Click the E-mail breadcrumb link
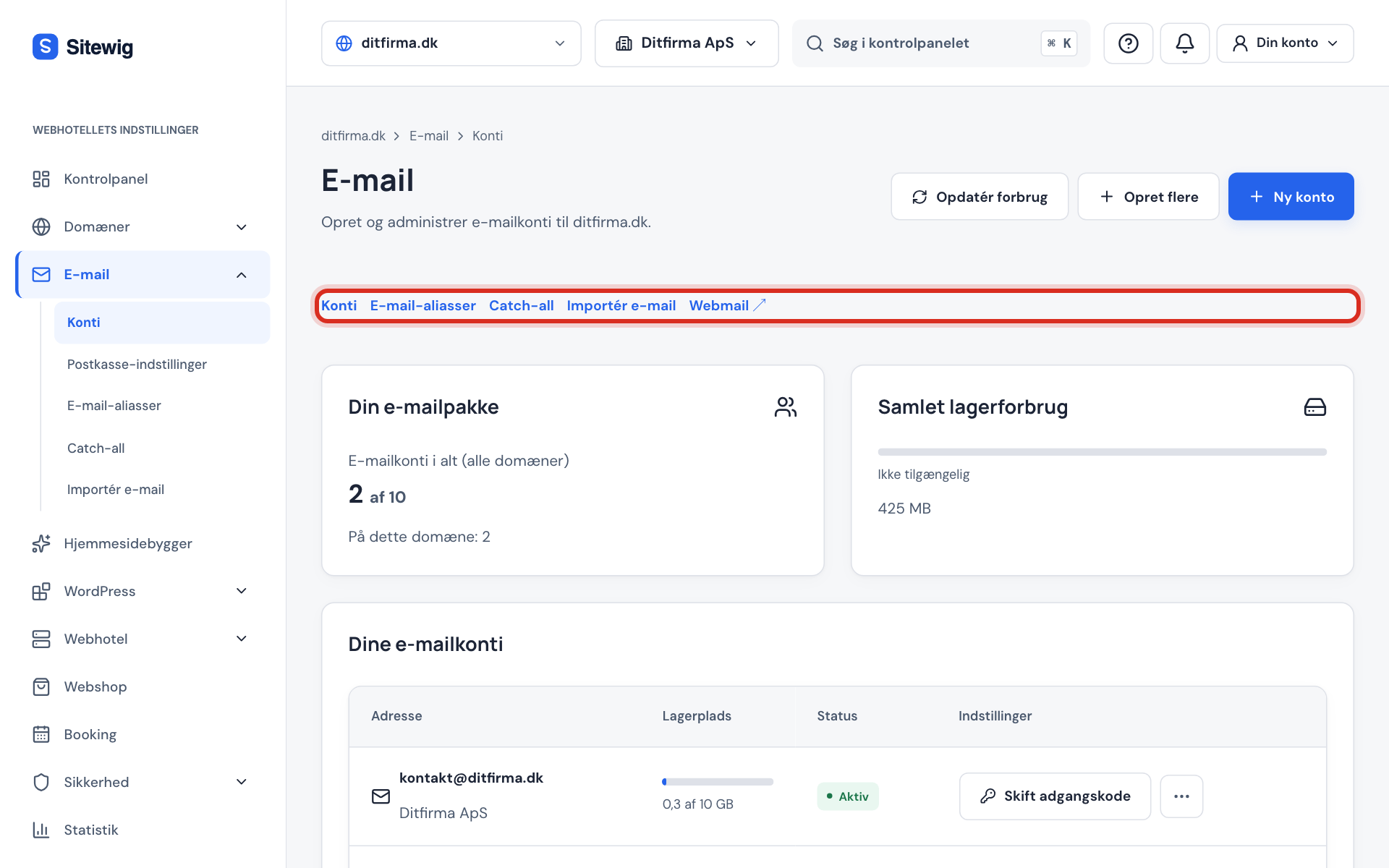The height and width of the screenshot is (868, 1389). [x=429, y=136]
